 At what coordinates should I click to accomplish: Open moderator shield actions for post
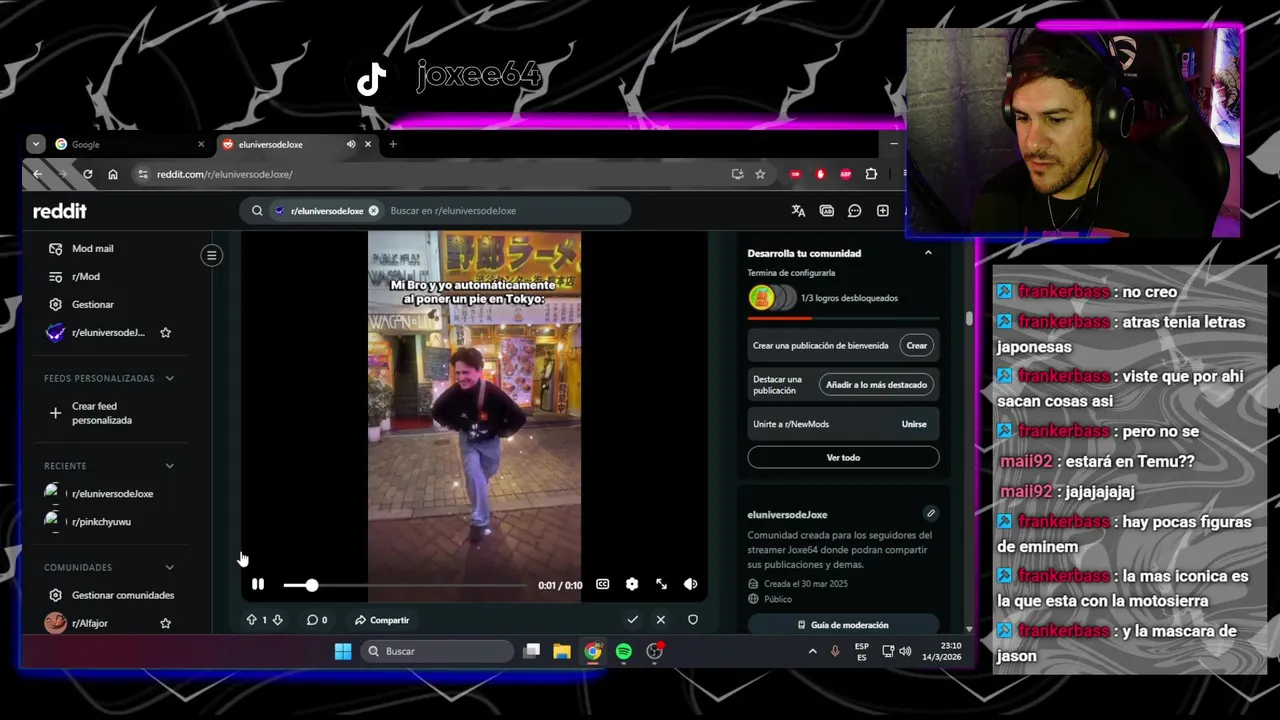tap(692, 620)
